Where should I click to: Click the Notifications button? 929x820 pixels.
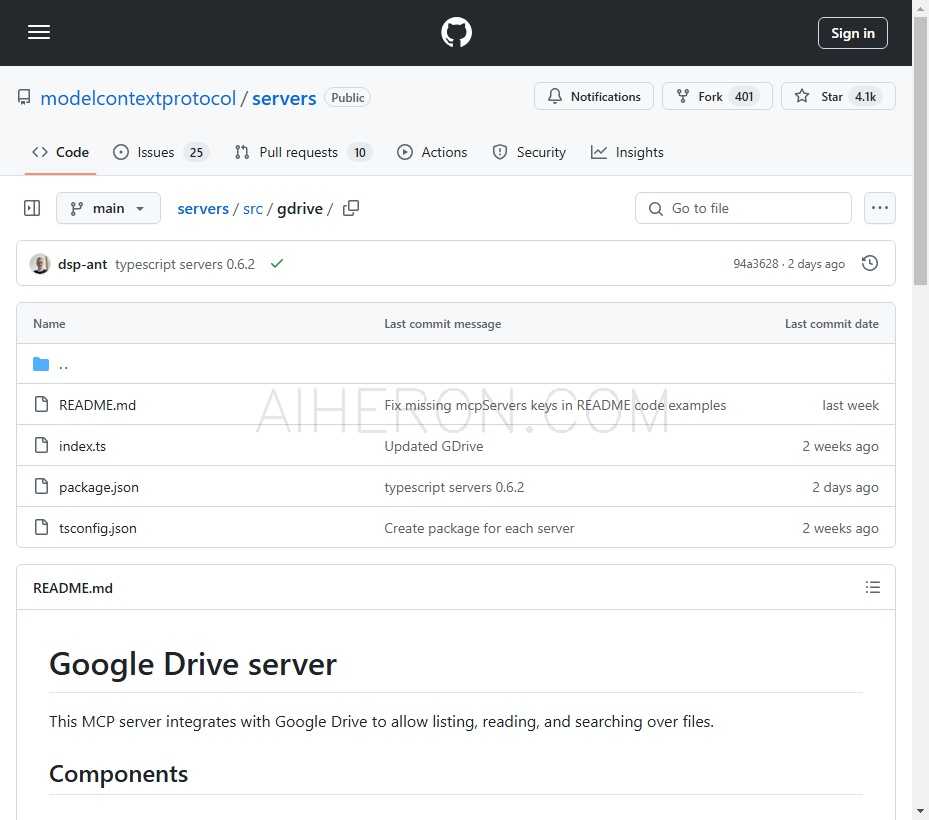coord(594,97)
